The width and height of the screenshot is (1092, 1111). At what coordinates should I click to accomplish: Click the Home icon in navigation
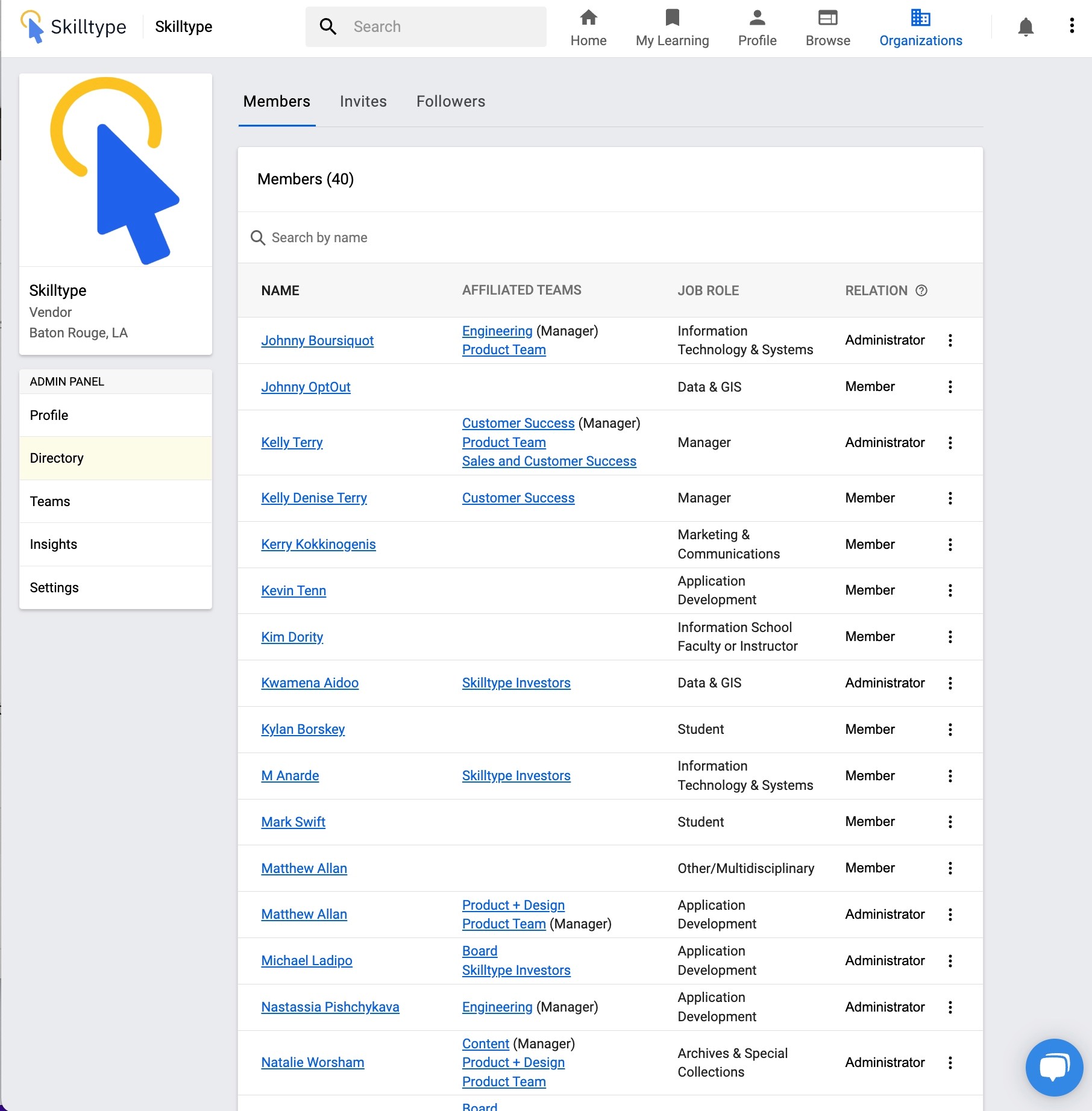click(x=588, y=17)
